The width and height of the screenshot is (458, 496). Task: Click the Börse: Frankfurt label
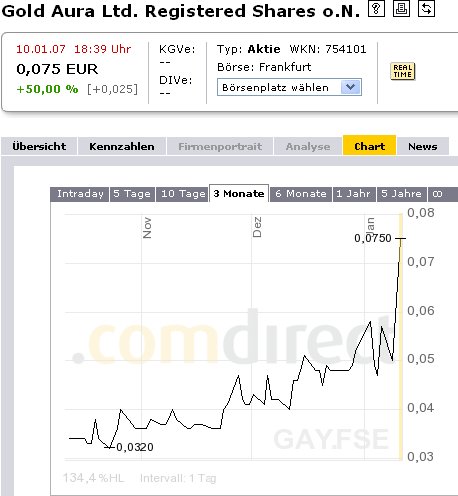(264, 67)
